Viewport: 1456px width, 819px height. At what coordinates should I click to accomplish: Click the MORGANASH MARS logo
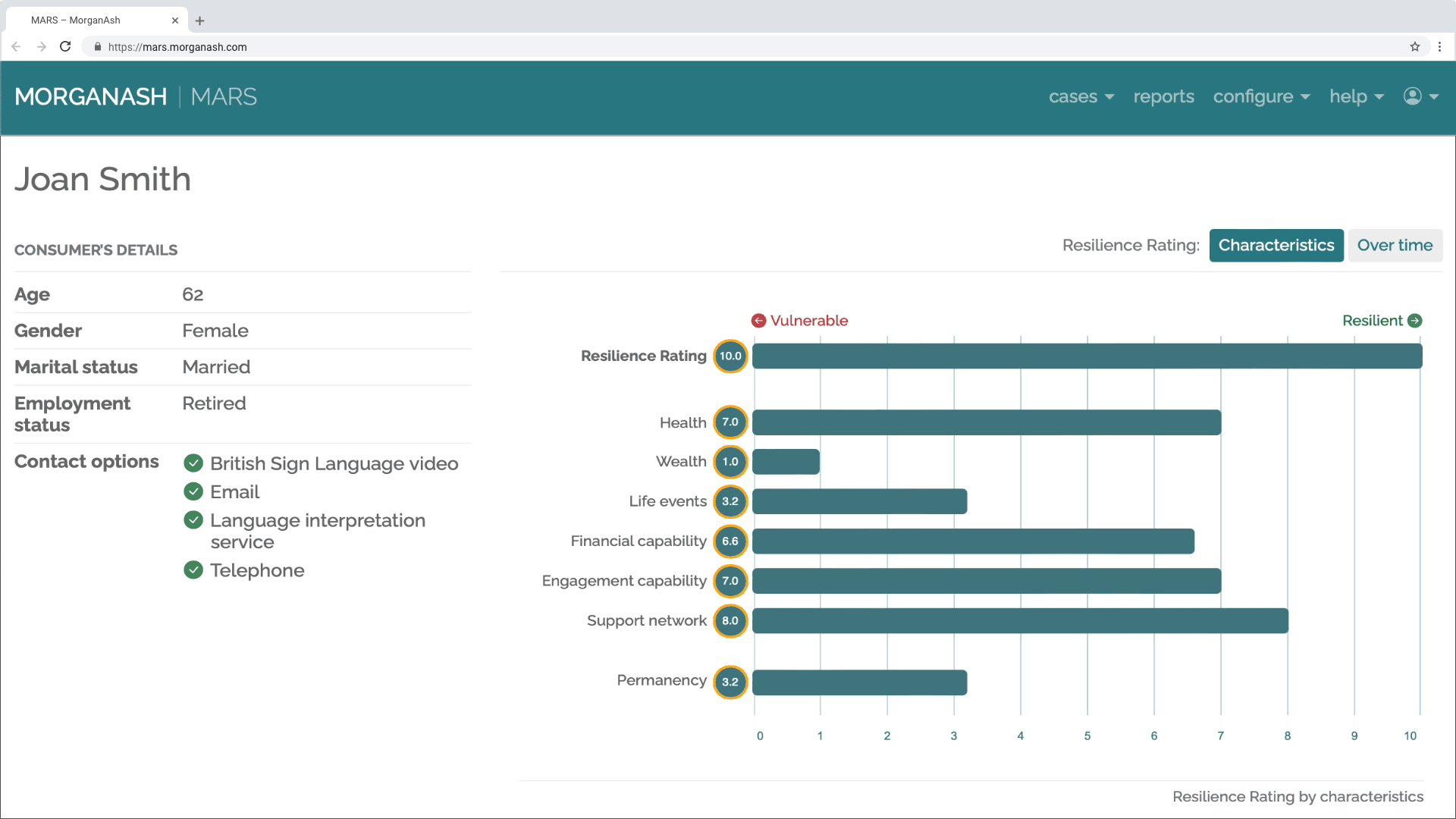click(x=135, y=96)
